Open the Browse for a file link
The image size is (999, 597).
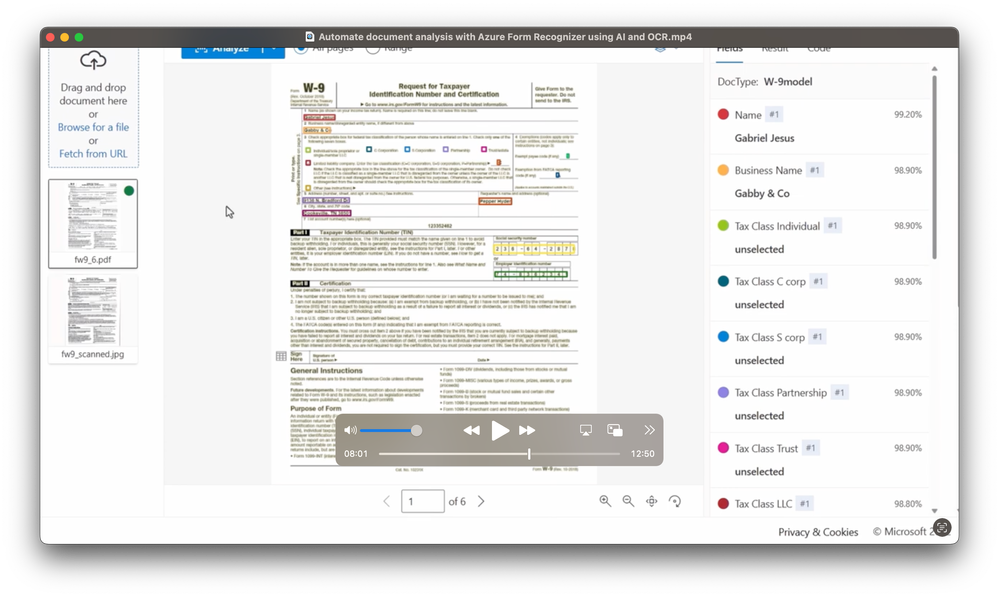point(93,127)
